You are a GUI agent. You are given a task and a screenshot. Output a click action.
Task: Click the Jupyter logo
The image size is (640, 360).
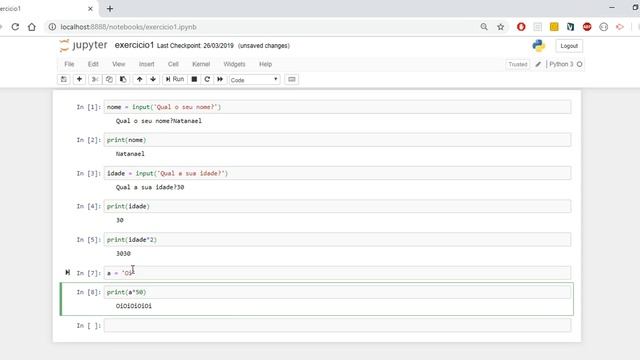point(83,45)
